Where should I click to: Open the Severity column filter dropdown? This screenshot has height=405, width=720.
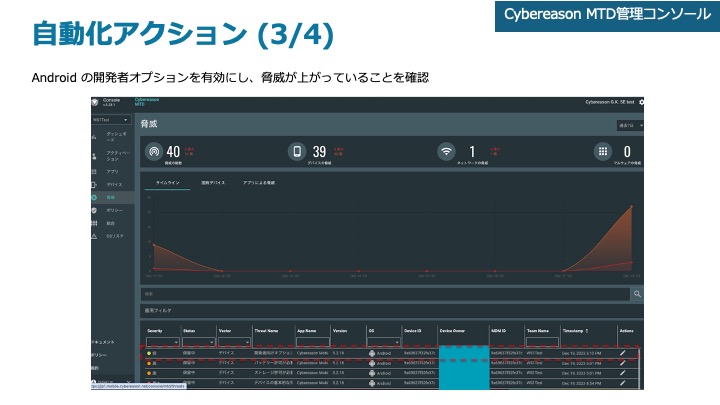click(x=163, y=342)
